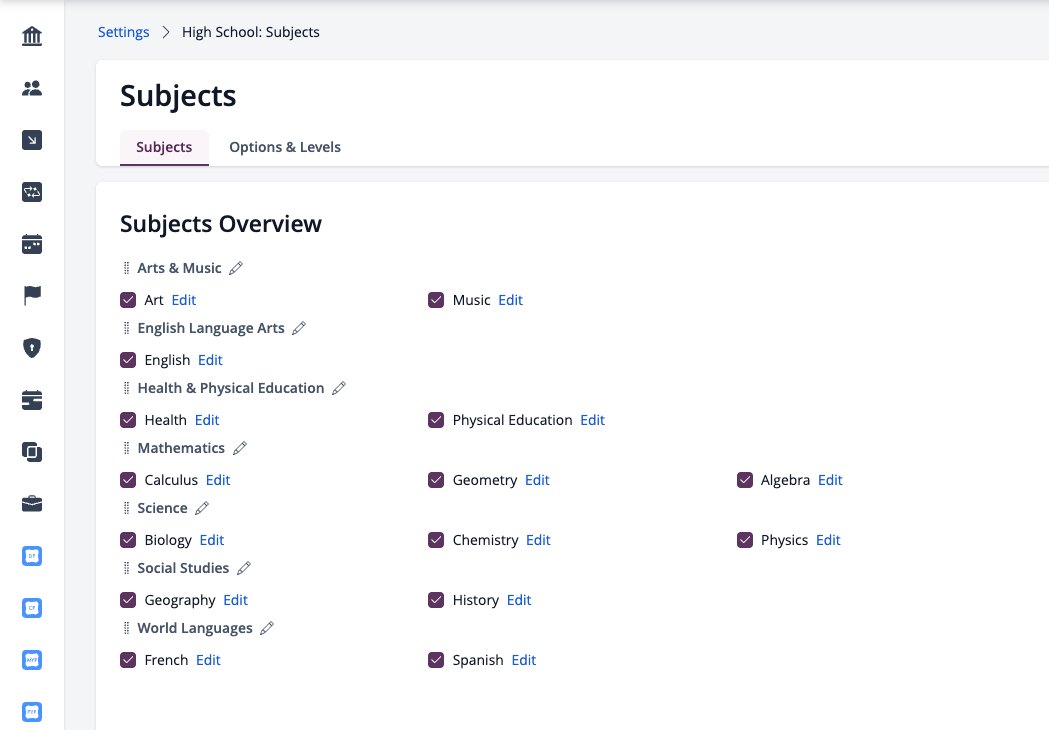The image size is (1049, 730).
Task: Open the flag icon in sidebar
Action: point(31,295)
